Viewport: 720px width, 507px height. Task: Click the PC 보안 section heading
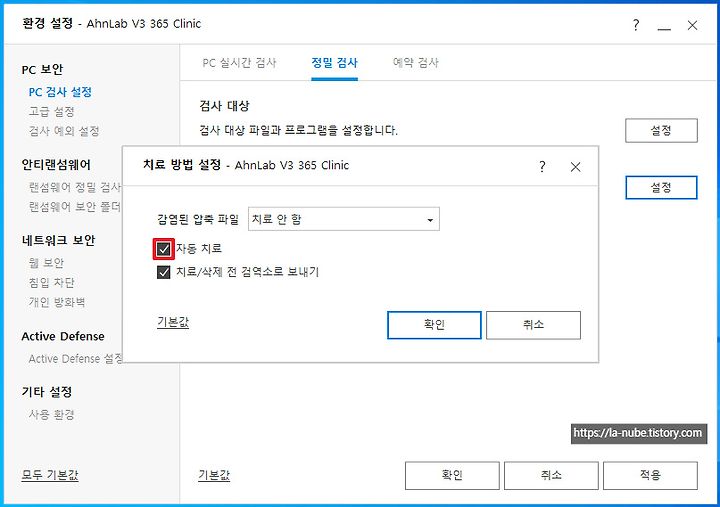[42, 69]
